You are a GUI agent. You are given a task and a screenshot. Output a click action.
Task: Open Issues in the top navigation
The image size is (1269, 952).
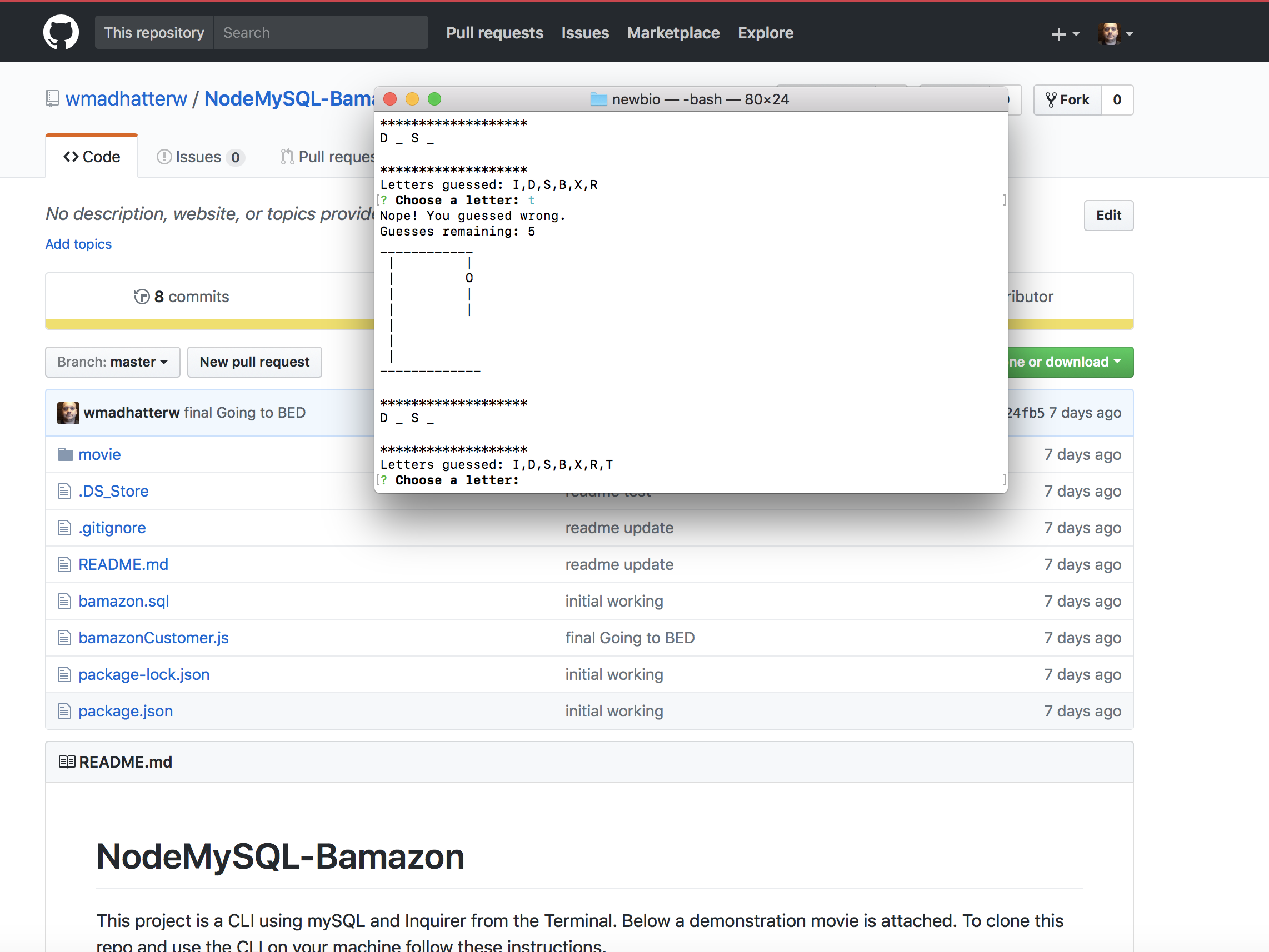584,33
